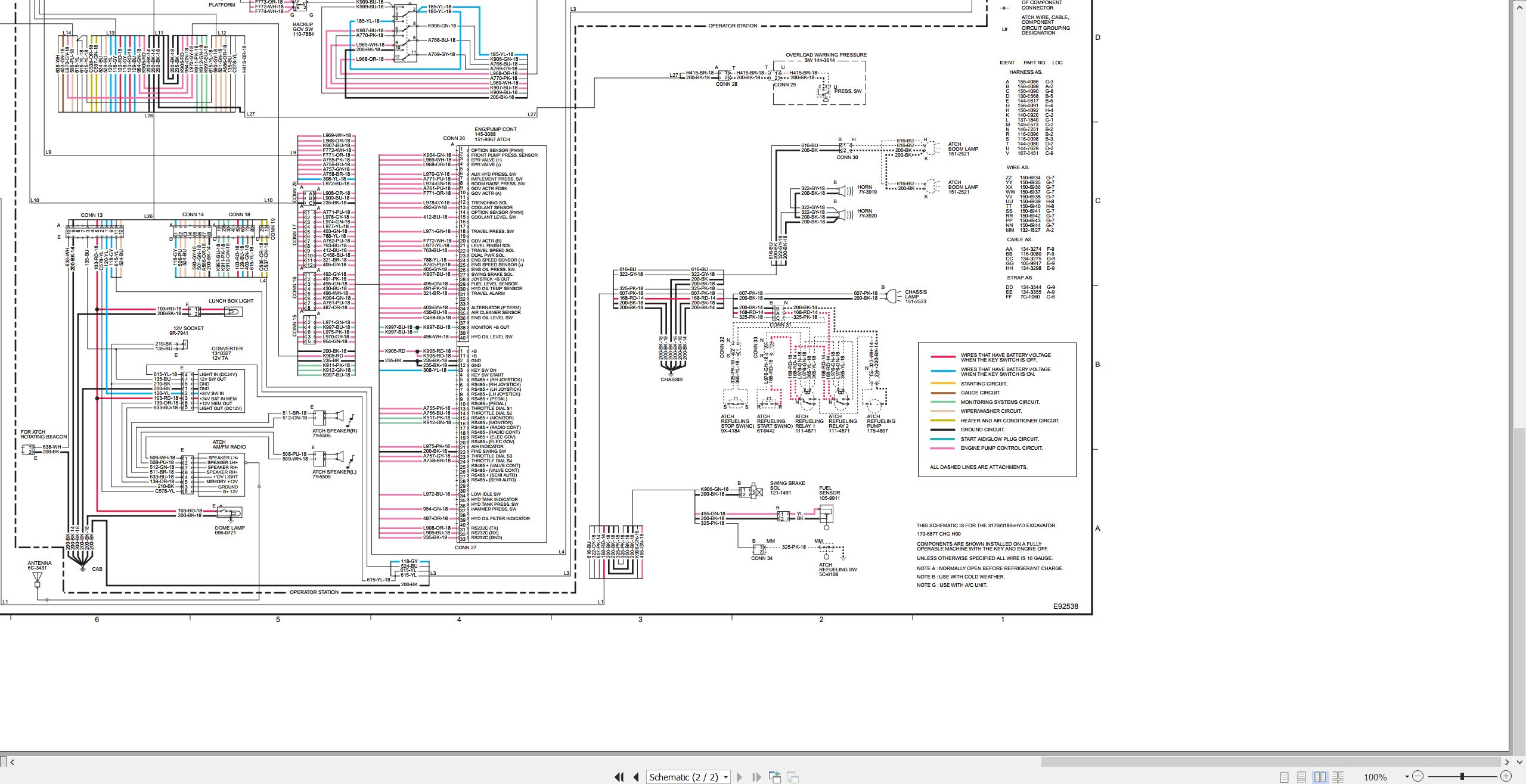Click the vertical scrollbar thumb
The image size is (1526, 784).
pos(1519,592)
